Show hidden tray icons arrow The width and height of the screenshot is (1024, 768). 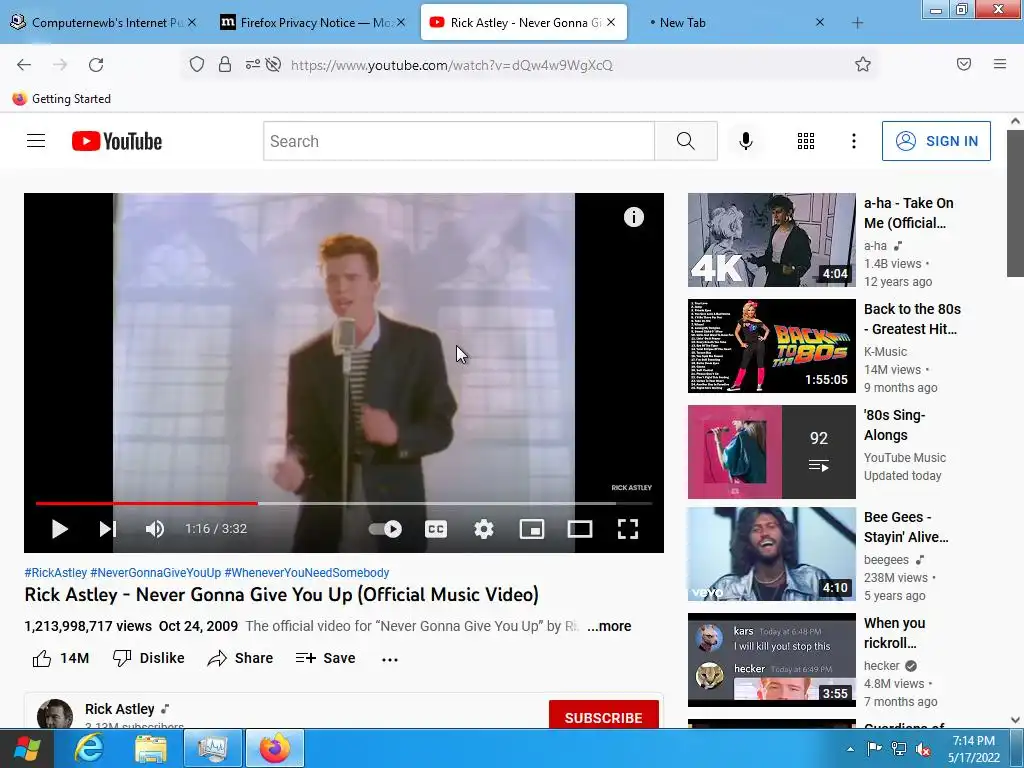[x=850, y=749]
